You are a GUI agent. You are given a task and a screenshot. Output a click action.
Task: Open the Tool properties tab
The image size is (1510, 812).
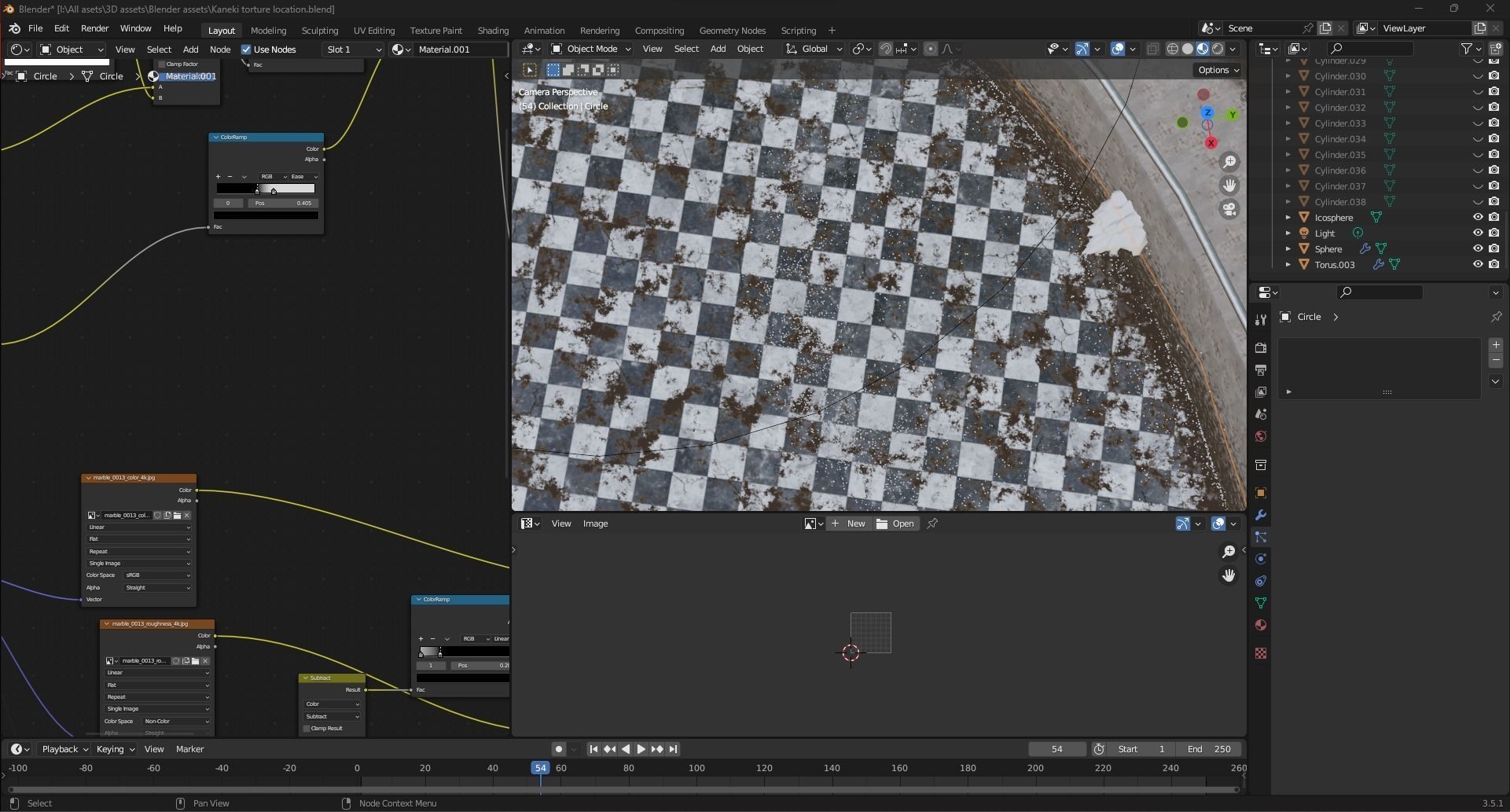[x=1261, y=320]
